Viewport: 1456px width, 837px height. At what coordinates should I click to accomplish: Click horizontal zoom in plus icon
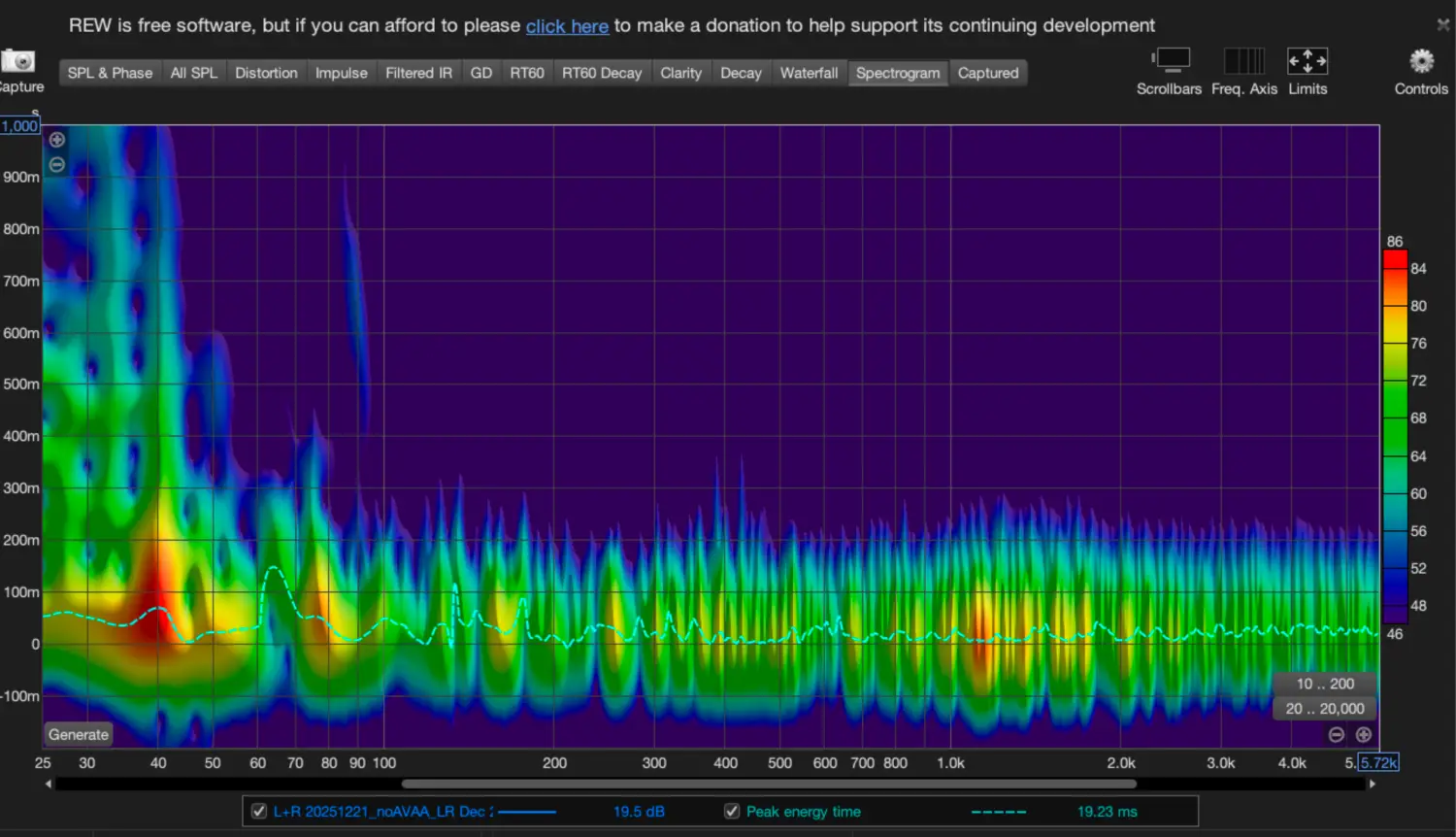tap(1363, 735)
